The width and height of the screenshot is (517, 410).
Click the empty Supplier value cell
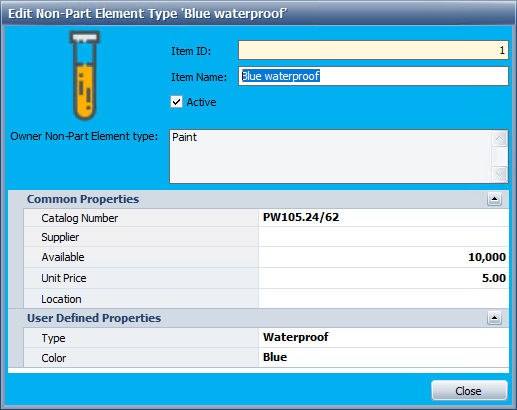384,237
